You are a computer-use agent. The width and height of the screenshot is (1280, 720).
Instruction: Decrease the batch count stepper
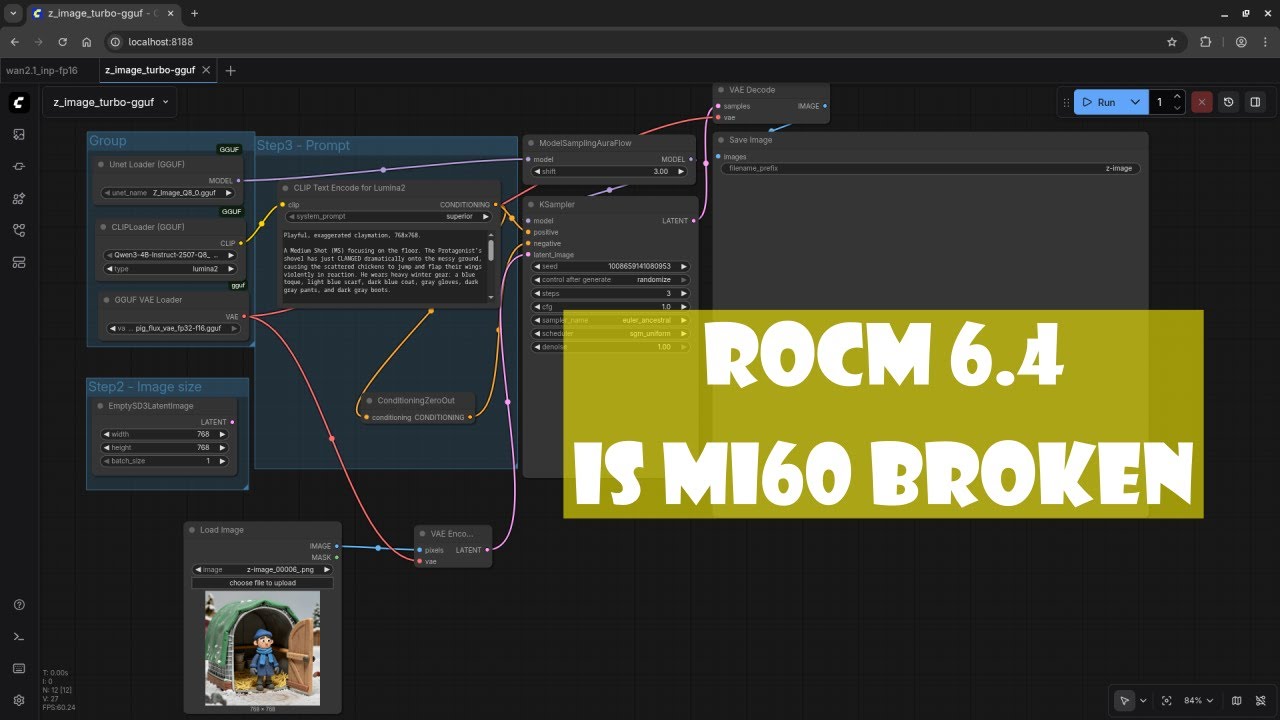point(1177,107)
